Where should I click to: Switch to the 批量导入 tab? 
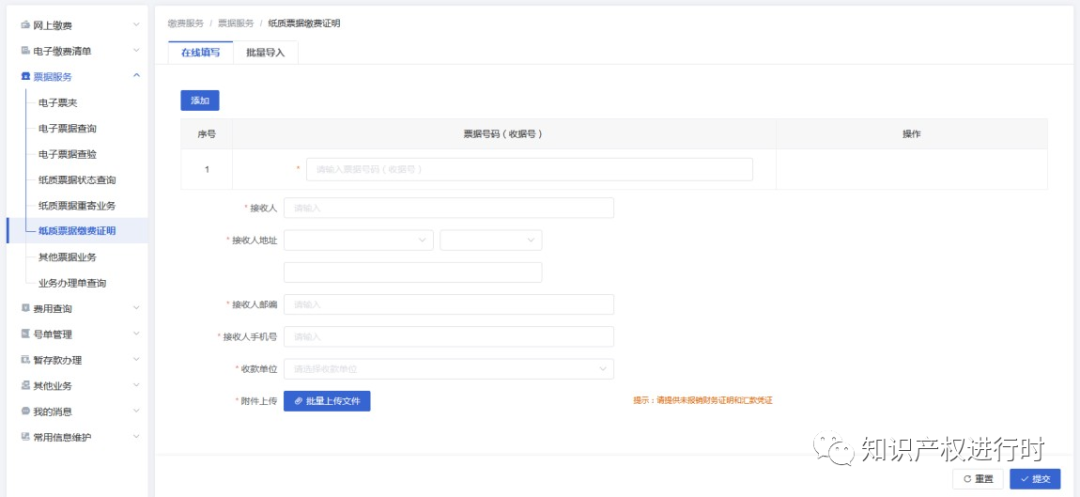tap(265, 53)
